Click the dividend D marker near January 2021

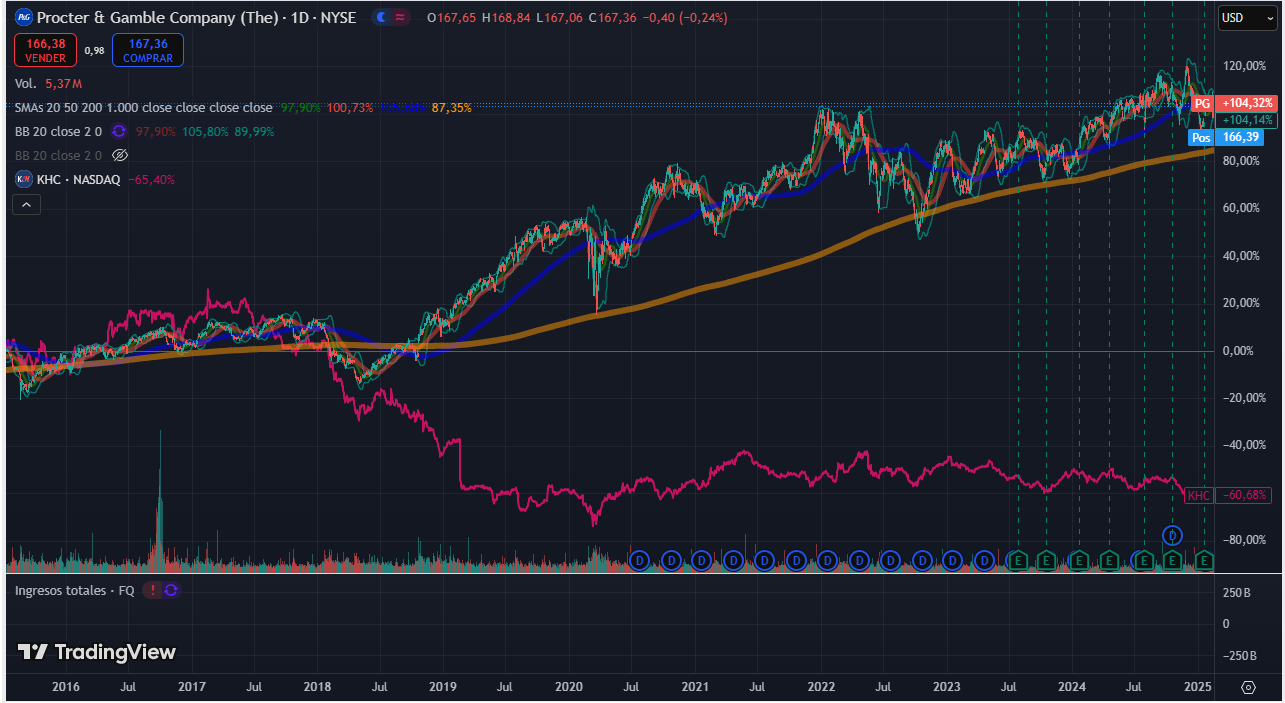702,561
